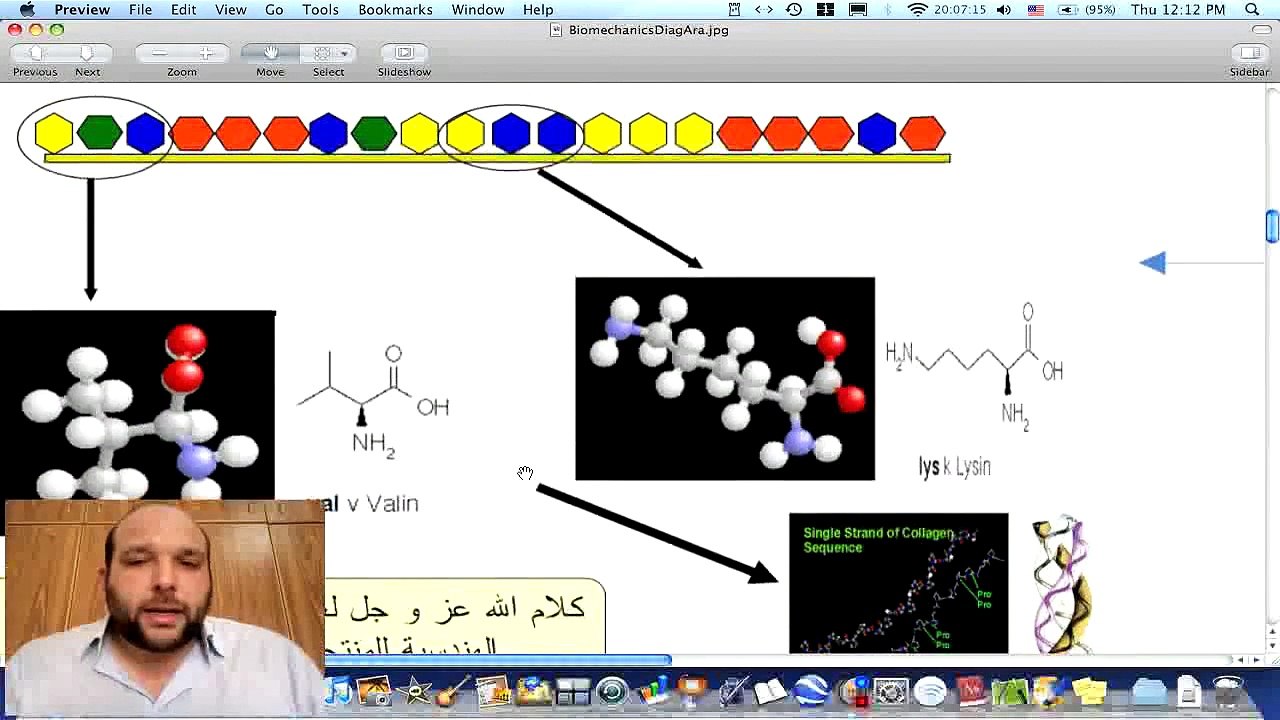Click the BiomechanicsDiagAra.jpg title proxy icon
Screen dimensions: 1280x720
coord(557,30)
